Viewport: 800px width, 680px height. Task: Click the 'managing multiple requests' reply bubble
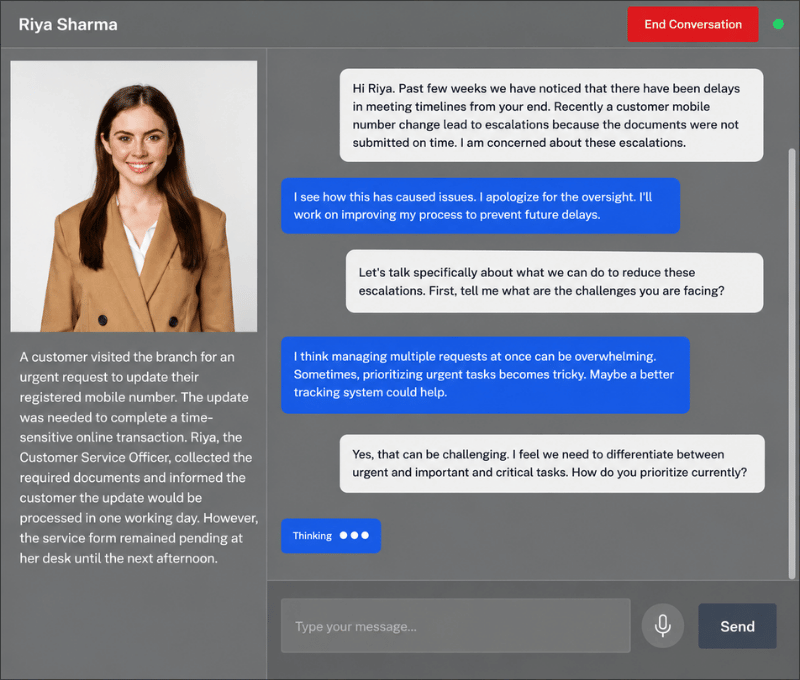point(485,374)
